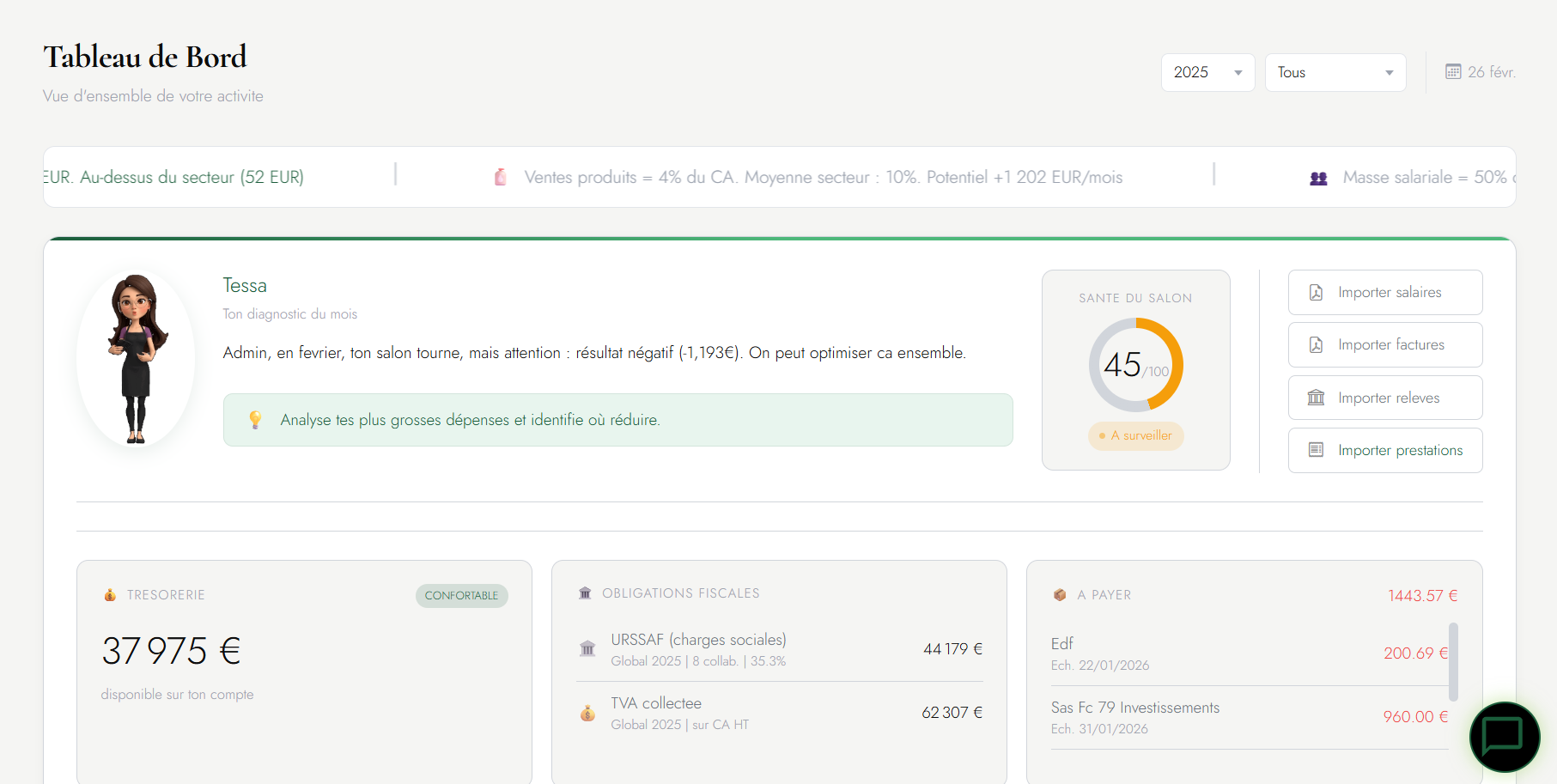The image size is (1557, 784).
Task: Click the calendar icon beside 26 févr.
Action: tap(1453, 71)
